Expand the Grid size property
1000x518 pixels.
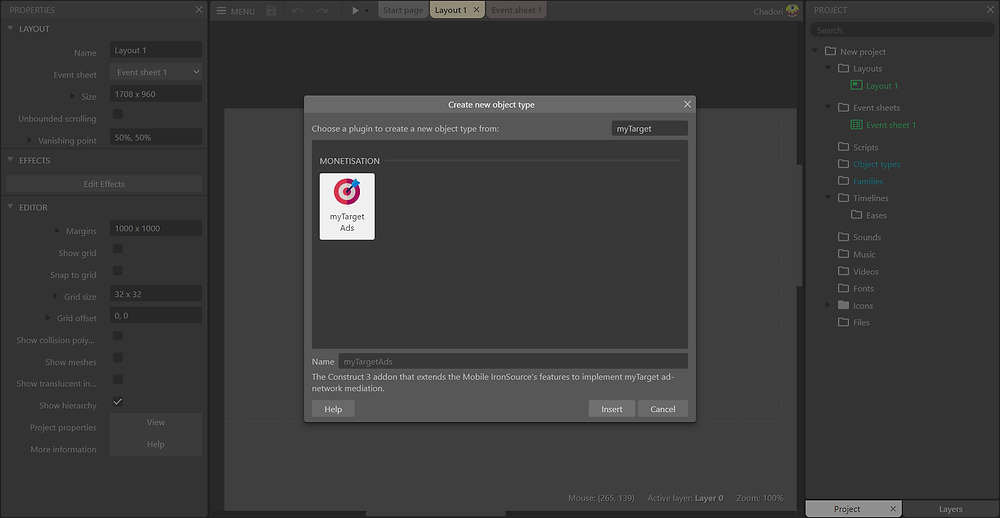(x=56, y=296)
